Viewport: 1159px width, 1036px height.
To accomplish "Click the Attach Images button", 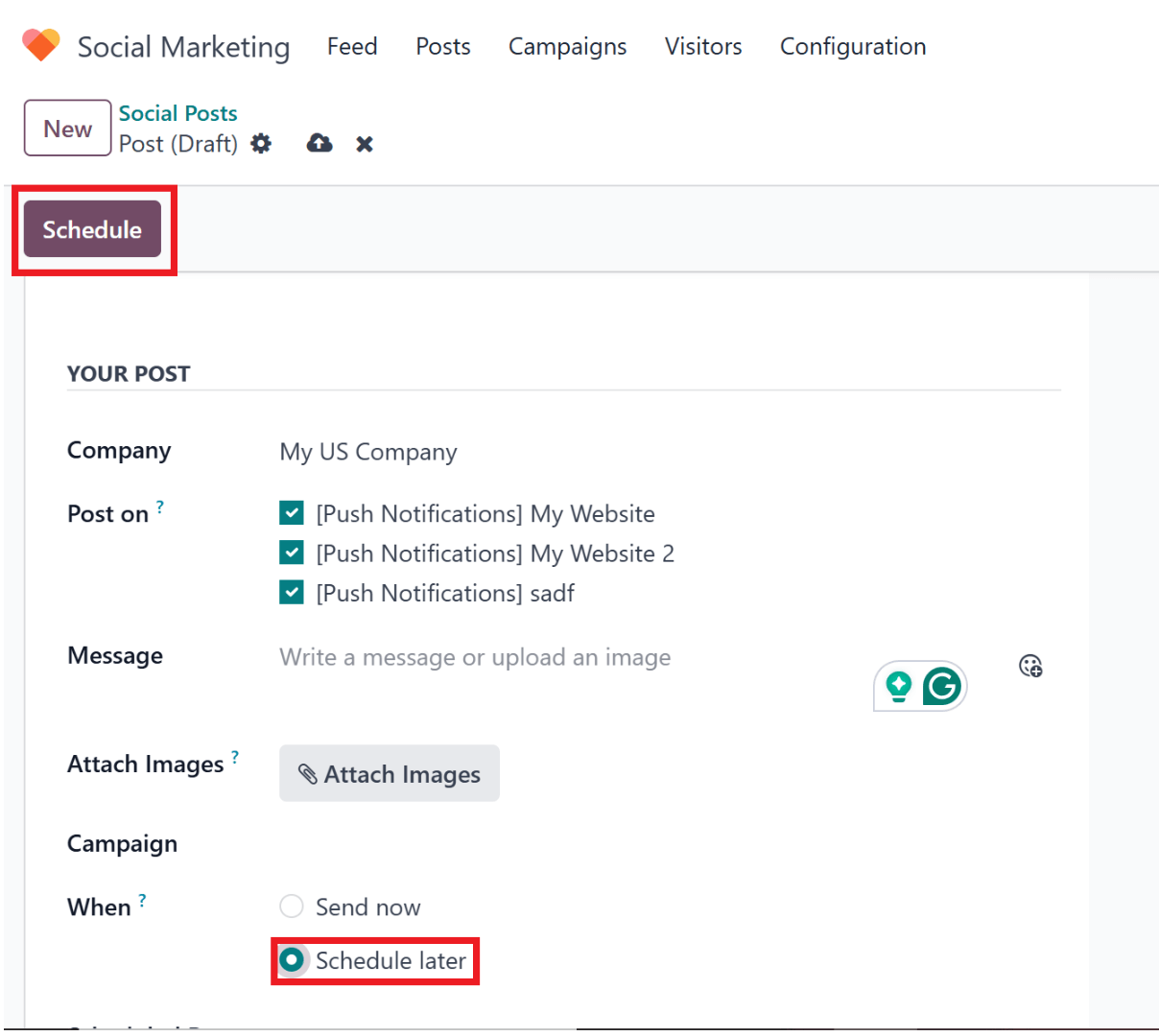I will (x=390, y=773).
